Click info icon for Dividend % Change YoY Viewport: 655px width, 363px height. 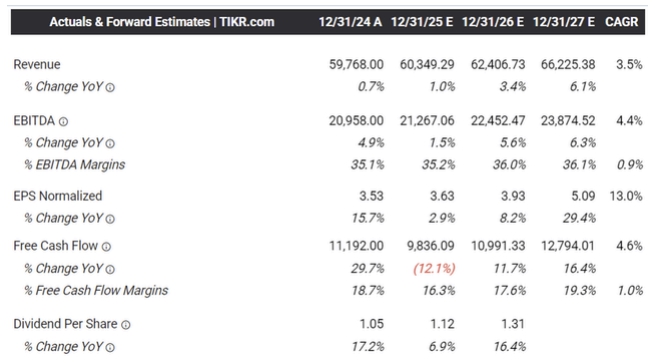(x=110, y=348)
